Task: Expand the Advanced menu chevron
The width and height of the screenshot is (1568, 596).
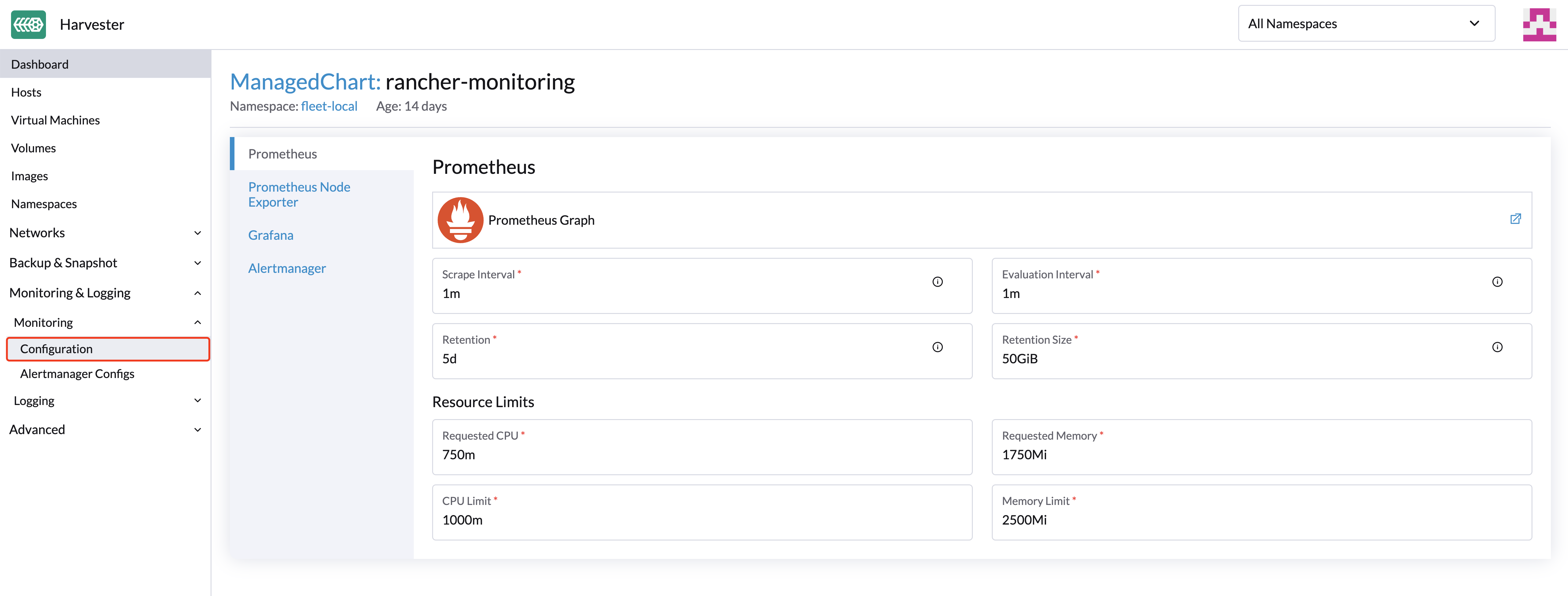Action: point(197,430)
